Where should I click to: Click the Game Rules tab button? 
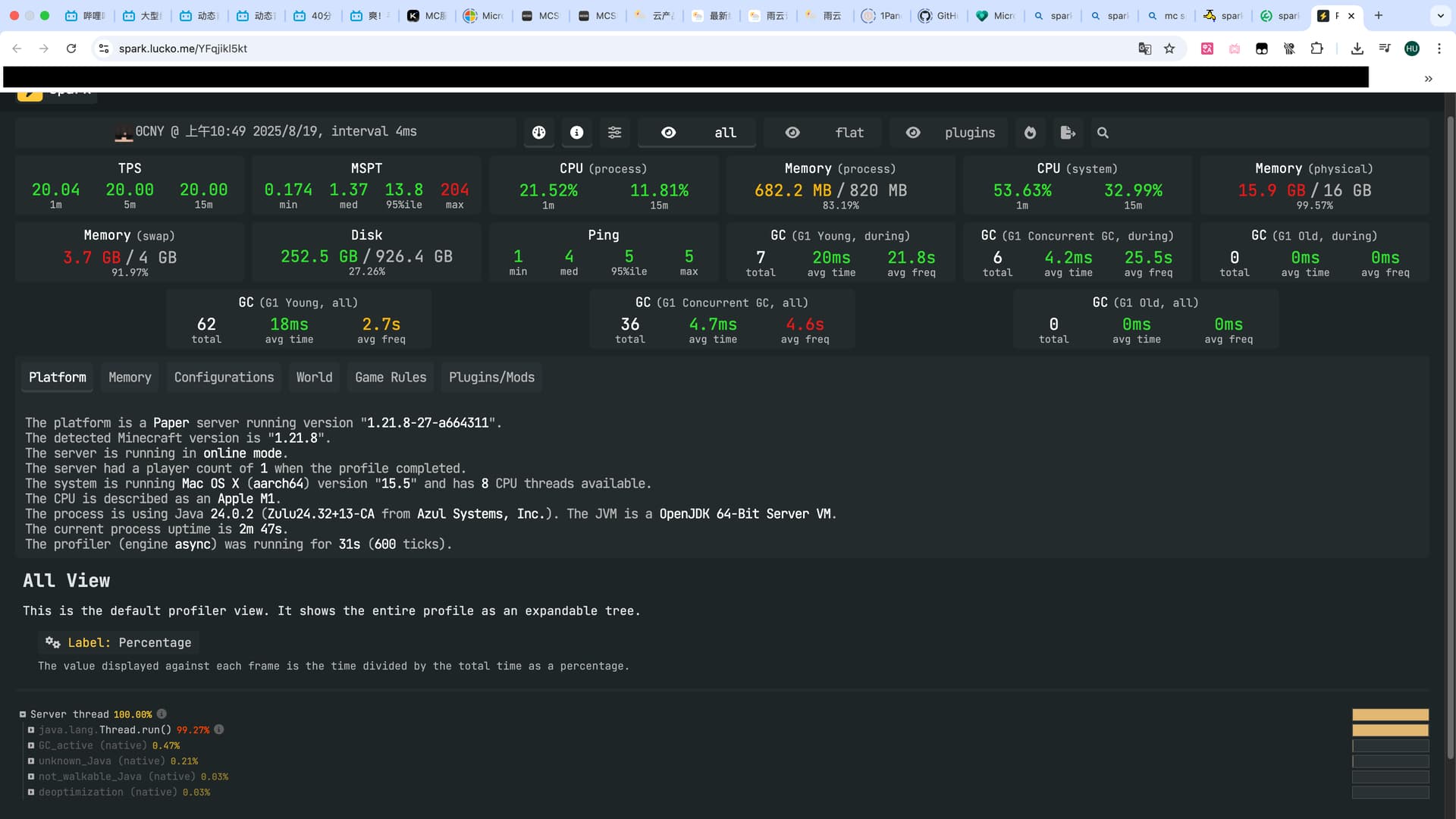tap(391, 377)
